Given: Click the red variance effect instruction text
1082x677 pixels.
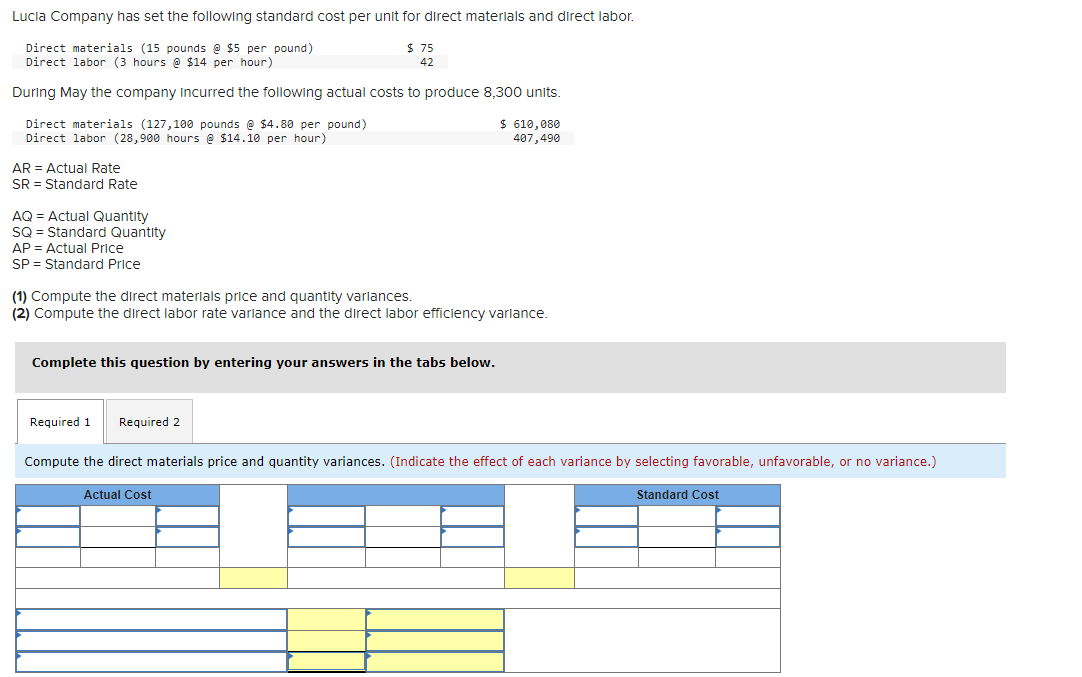Looking at the screenshot, I should [663, 462].
